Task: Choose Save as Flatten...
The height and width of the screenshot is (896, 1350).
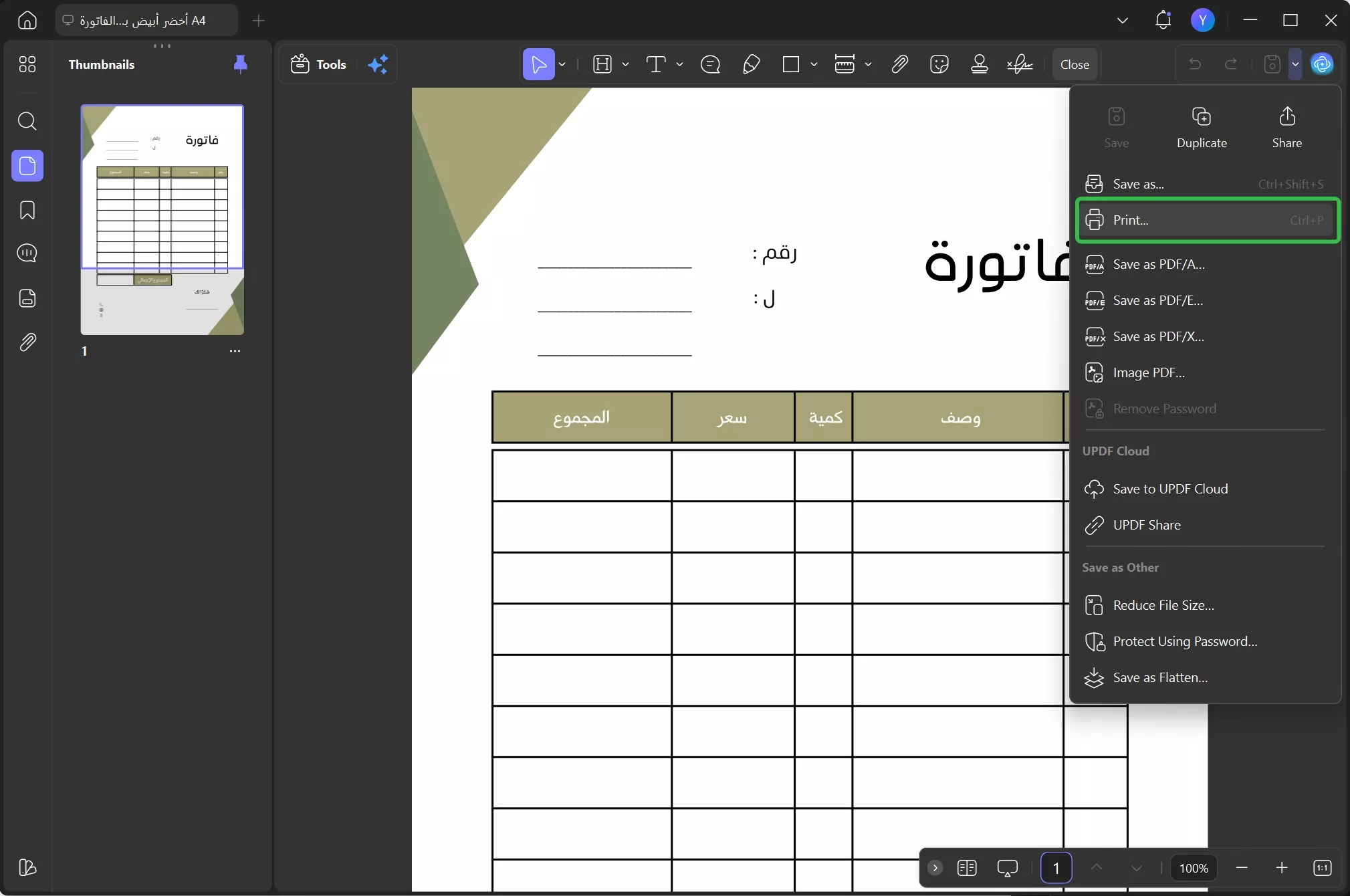Action: click(x=1205, y=677)
